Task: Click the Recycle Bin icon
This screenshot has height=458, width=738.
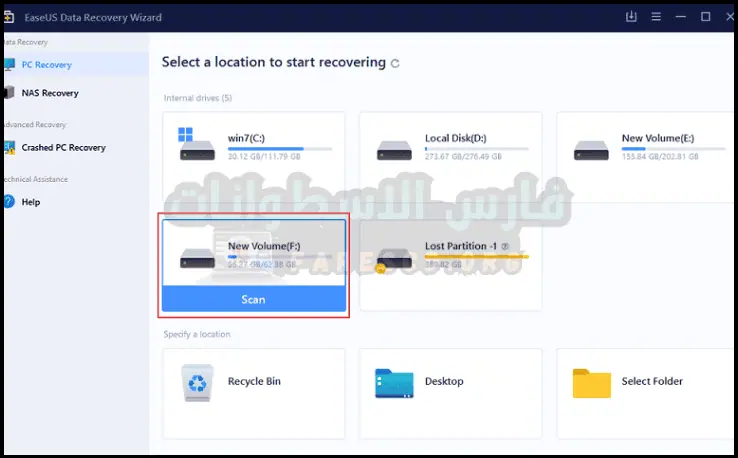Action: click(x=197, y=382)
